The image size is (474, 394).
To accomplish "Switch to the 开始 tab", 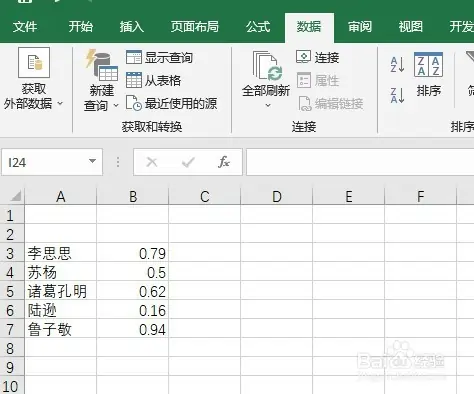I will [x=81, y=27].
